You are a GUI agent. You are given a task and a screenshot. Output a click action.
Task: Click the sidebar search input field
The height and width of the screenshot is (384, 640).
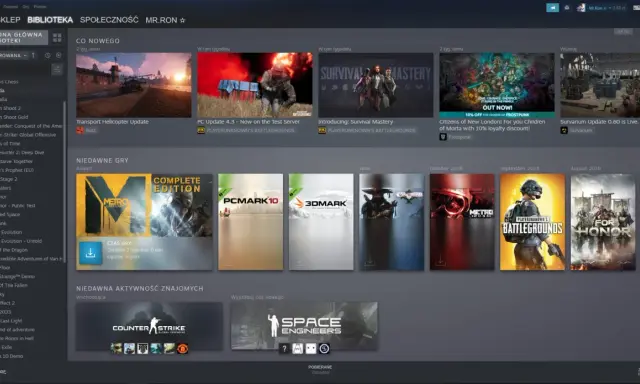tap(24, 69)
